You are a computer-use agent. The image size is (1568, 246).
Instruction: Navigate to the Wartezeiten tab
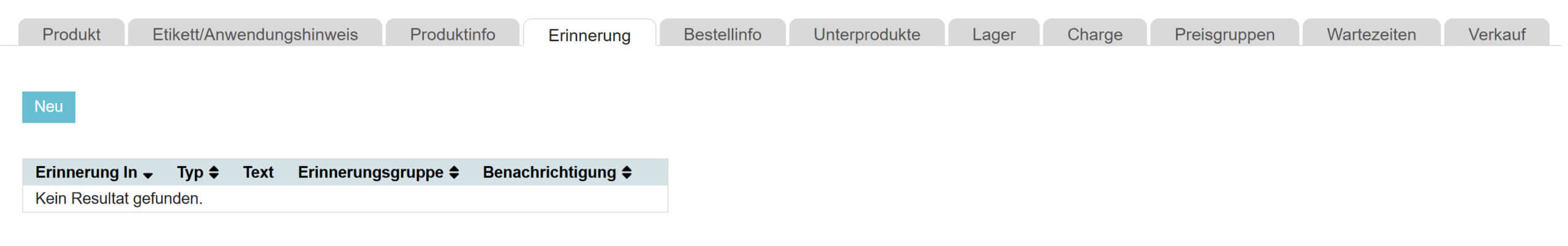tap(1371, 34)
